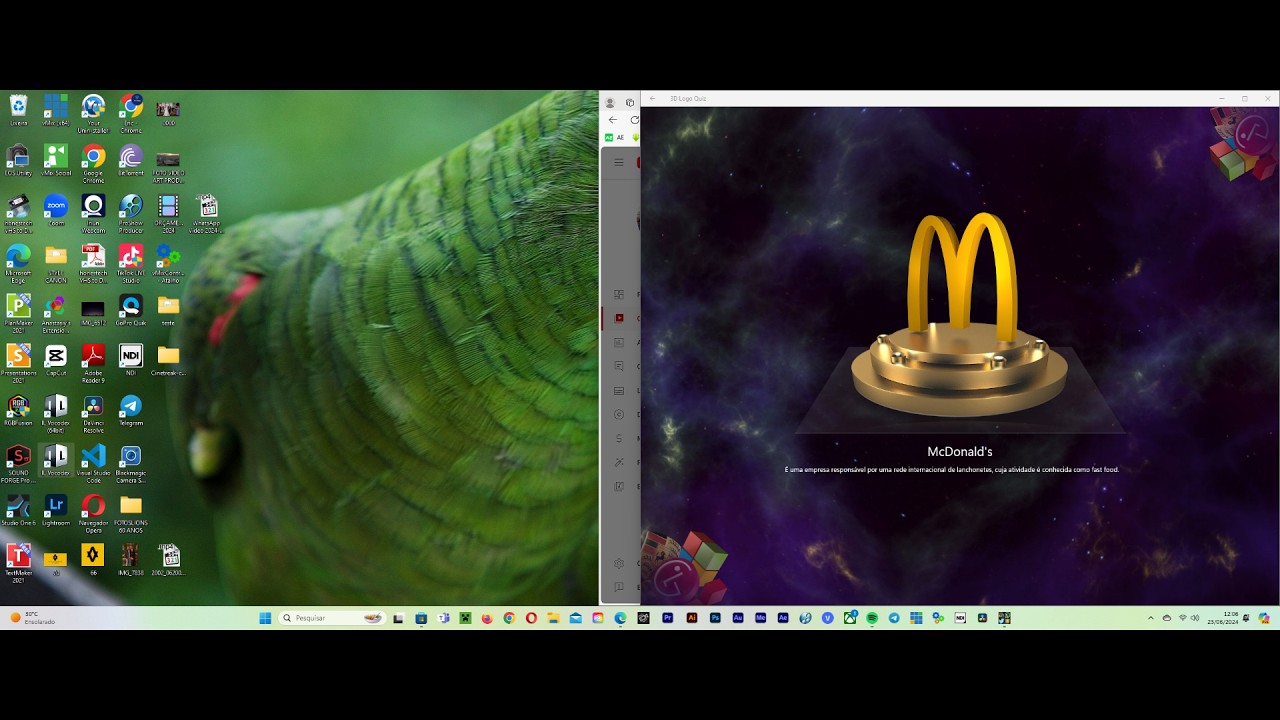Open Illustrator from the taskbar

(691, 618)
